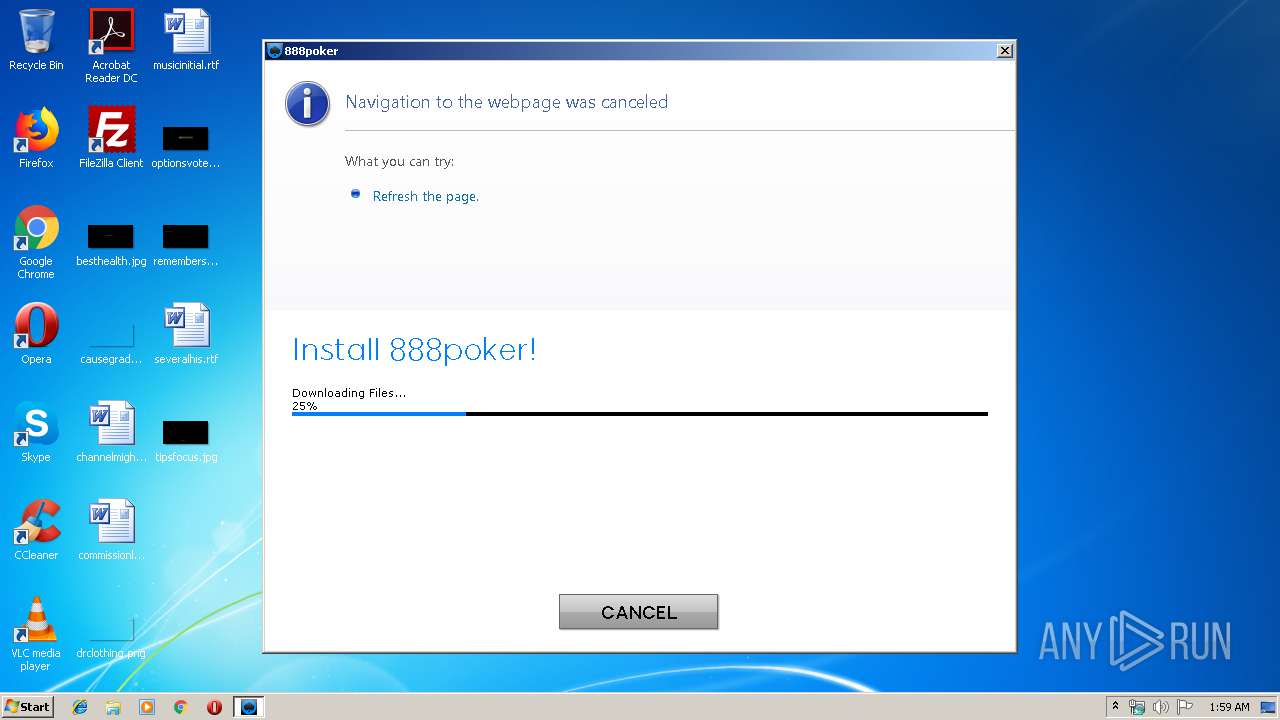Open Action Center flag icon
This screenshot has width=1280, height=720.
(x=1185, y=707)
